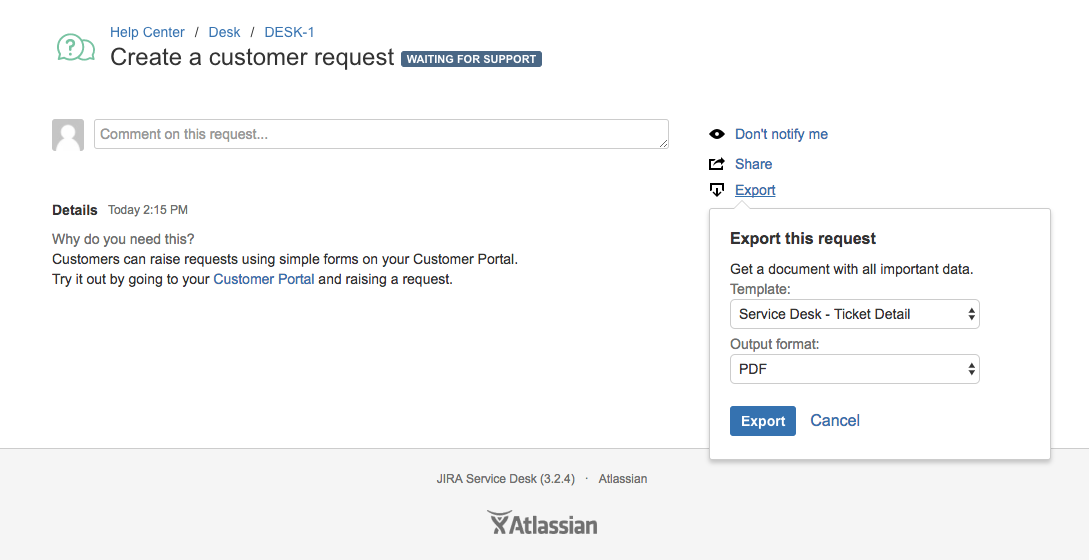1089x560 pixels.
Task: Click the eye icon beside Don't notify me
Action: [x=716, y=134]
